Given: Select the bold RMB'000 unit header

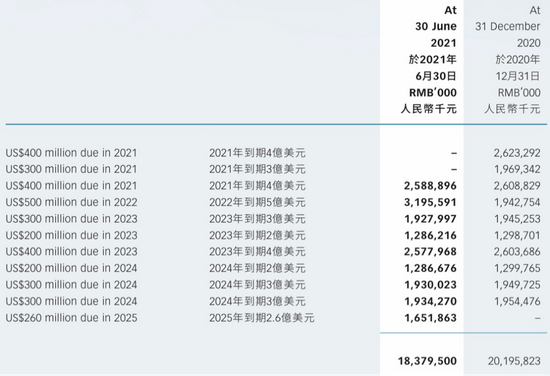Looking at the screenshot, I should [x=433, y=93].
